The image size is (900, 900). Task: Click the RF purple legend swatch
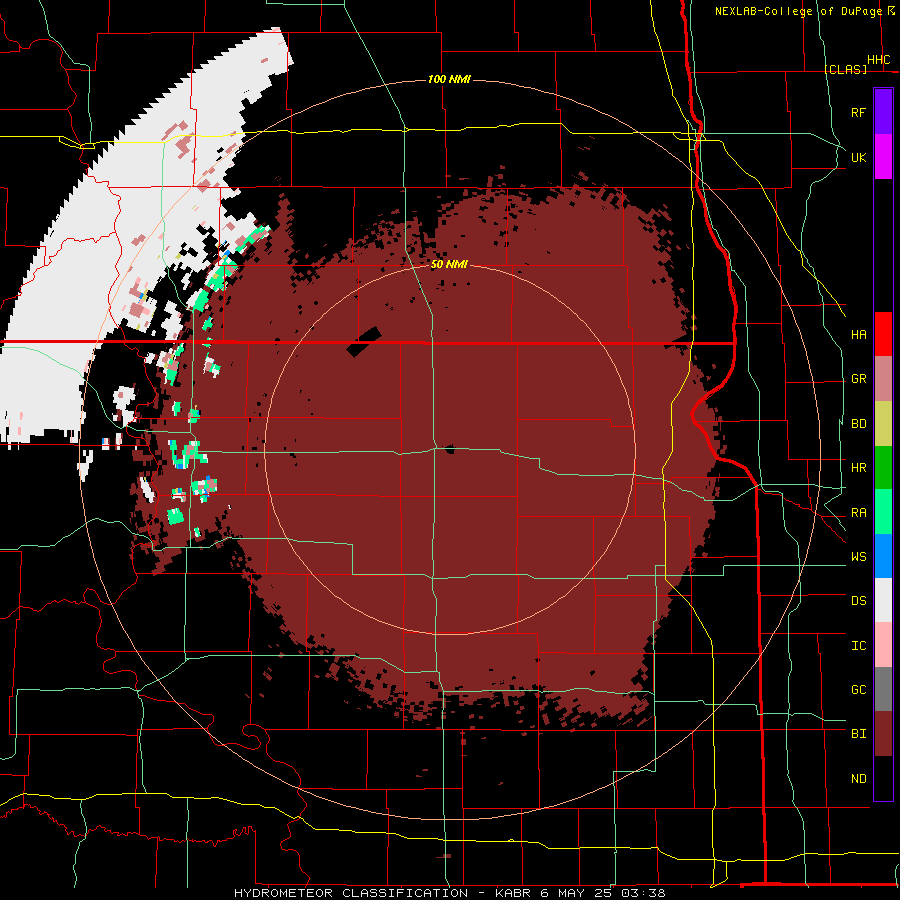(883, 112)
